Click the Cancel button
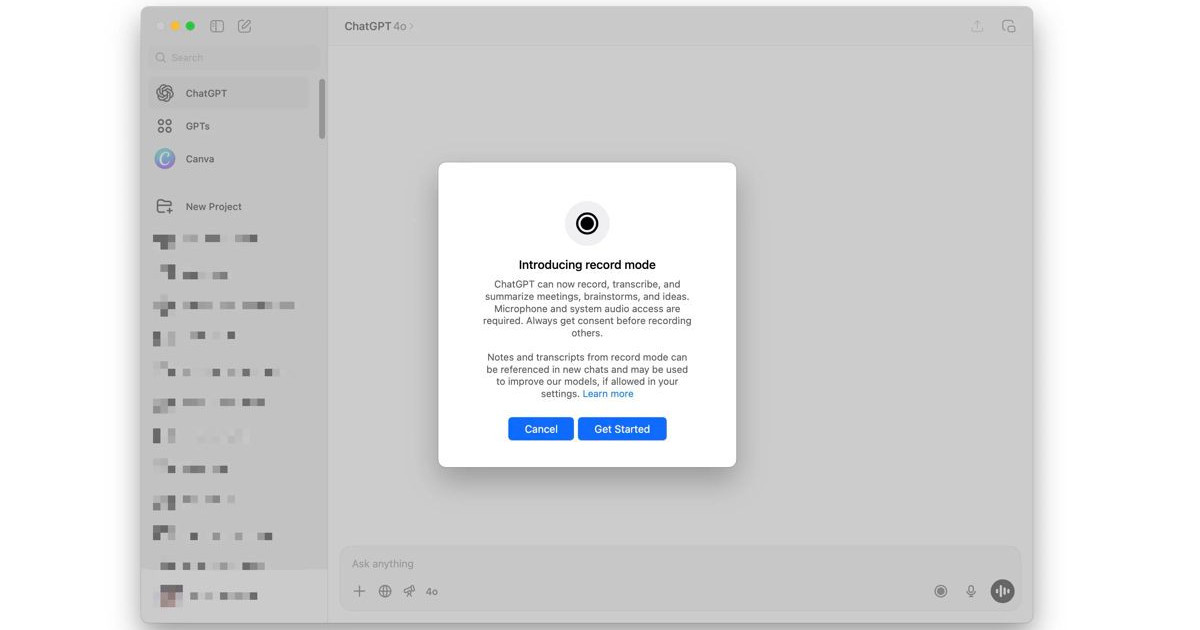Viewport: 1200px width, 630px height. point(541,429)
